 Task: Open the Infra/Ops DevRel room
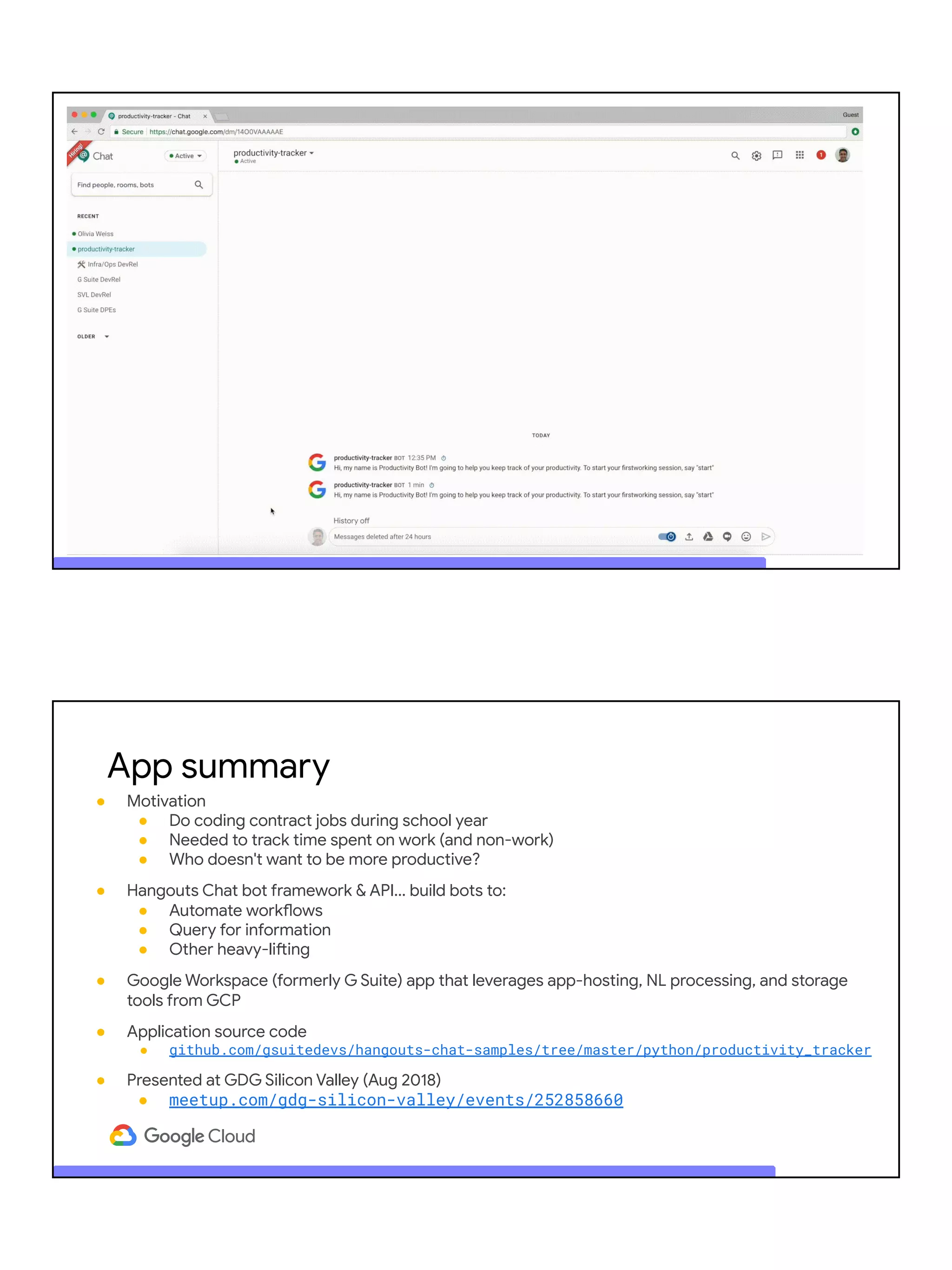tap(112, 264)
